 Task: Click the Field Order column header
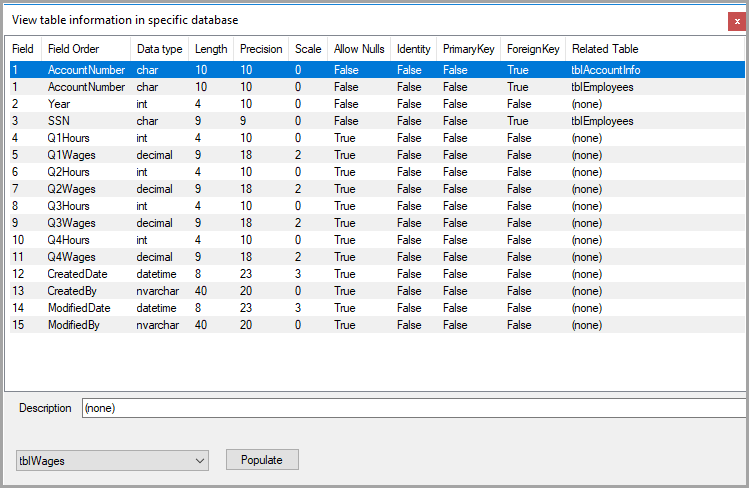click(86, 49)
